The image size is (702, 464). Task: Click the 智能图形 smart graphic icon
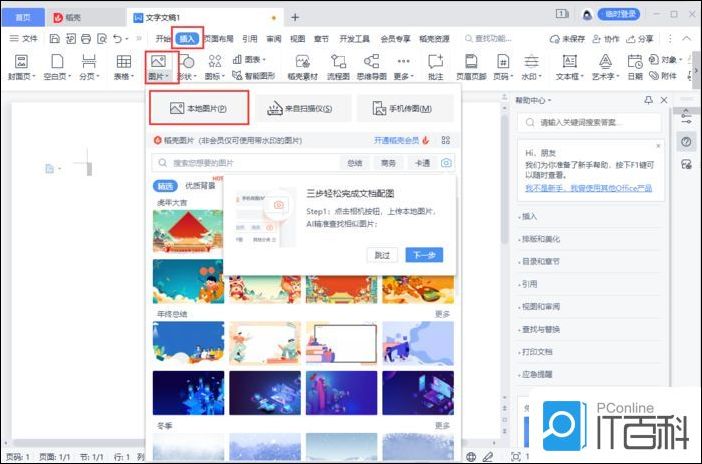click(x=253, y=75)
